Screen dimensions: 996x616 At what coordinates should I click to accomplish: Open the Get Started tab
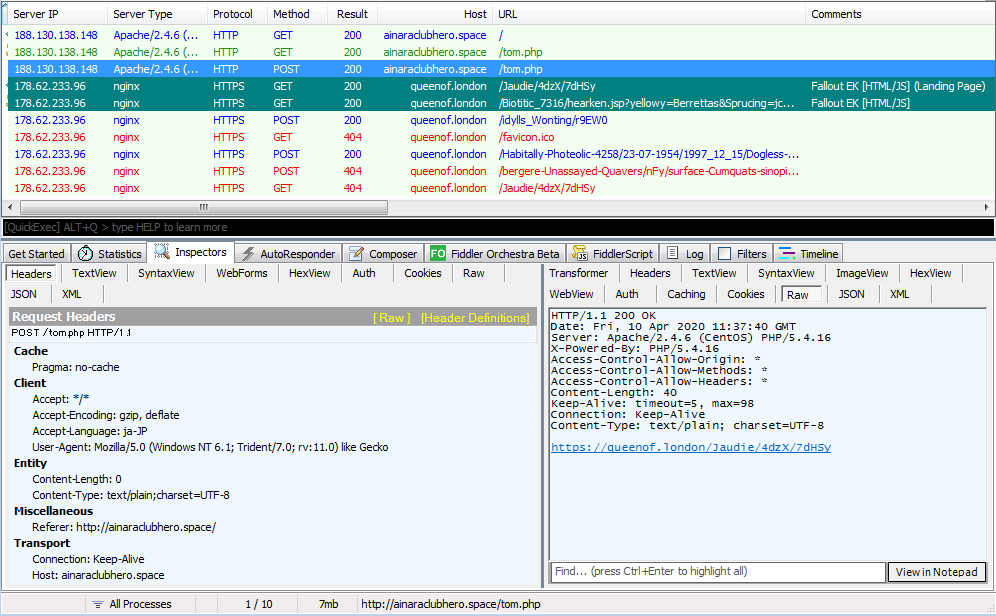tap(36, 253)
